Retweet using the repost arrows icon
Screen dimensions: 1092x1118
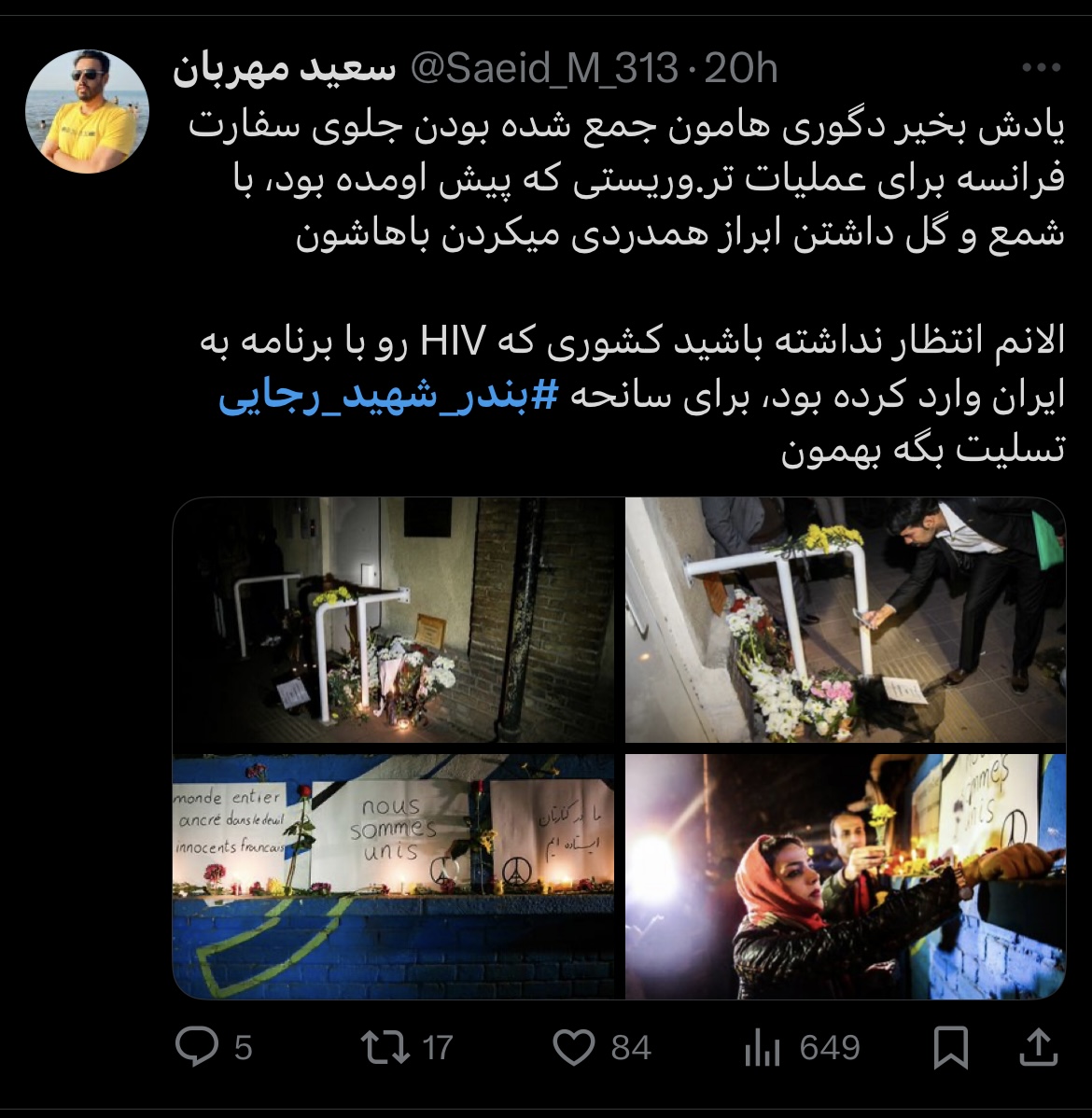pos(385,1047)
